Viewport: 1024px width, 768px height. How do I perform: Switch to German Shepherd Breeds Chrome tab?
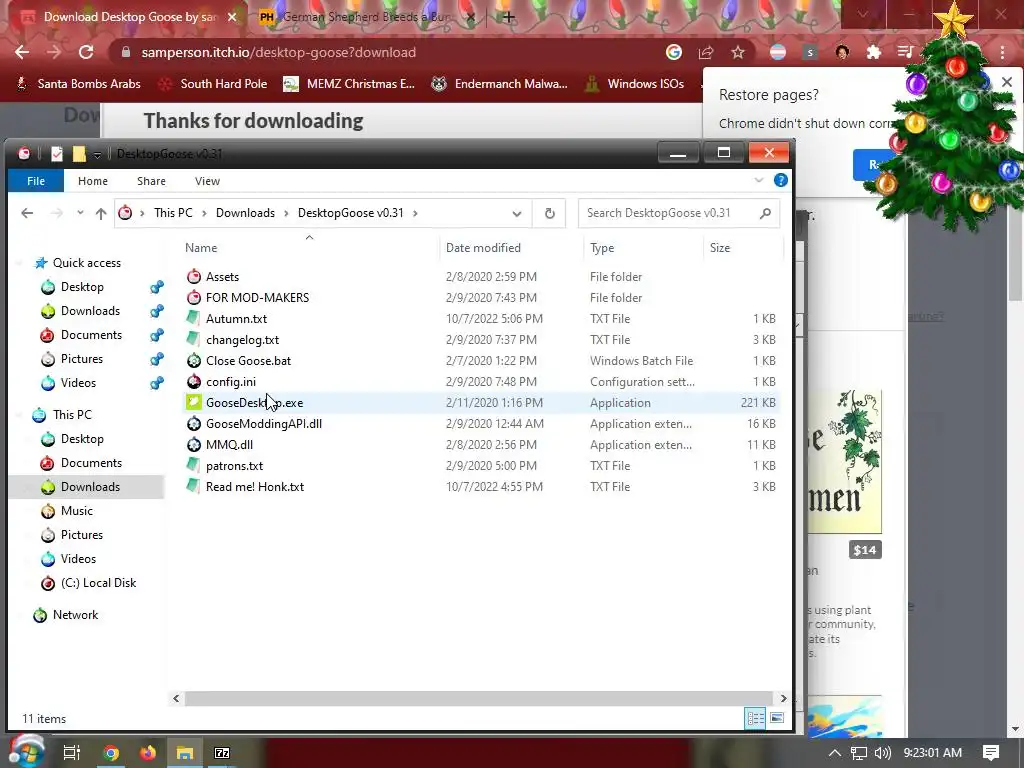click(x=367, y=17)
